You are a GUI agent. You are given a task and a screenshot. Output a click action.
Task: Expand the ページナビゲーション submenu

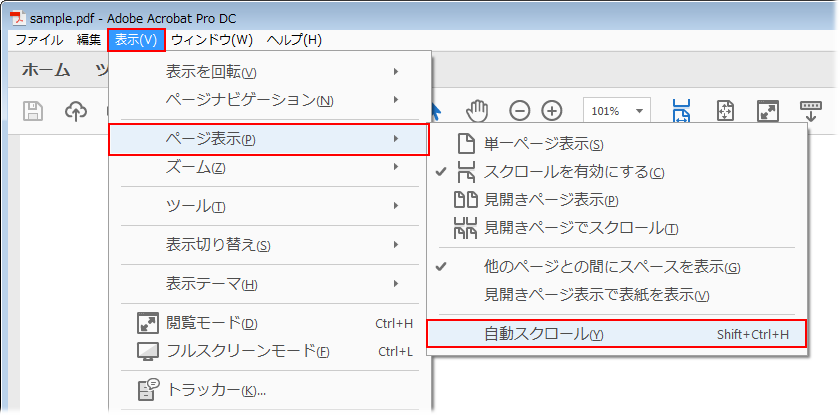click(269, 100)
